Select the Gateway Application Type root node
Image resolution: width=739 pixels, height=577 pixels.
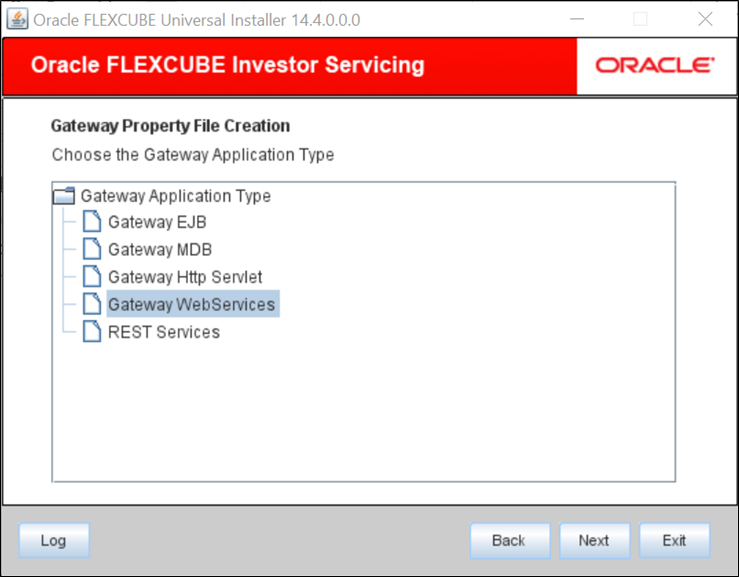click(x=176, y=196)
